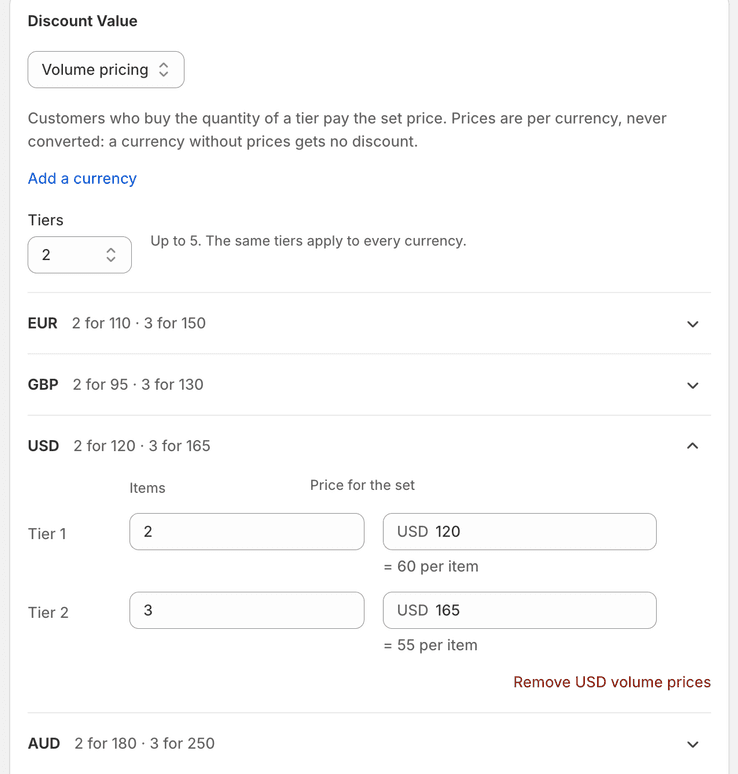
Task: Click the 'Up to 5' tiers help text
Action: click(309, 241)
